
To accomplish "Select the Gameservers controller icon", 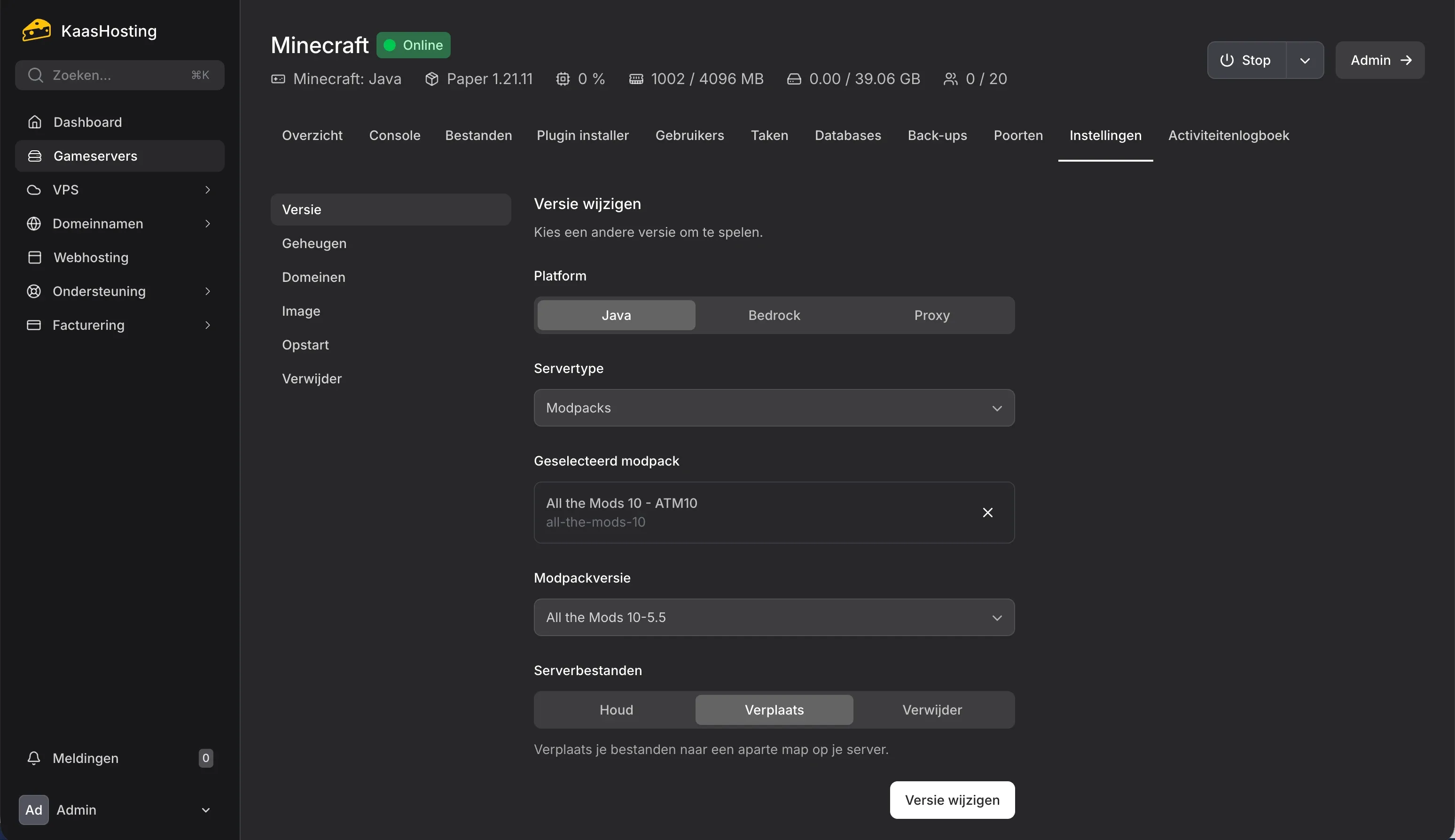I will 34,156.
